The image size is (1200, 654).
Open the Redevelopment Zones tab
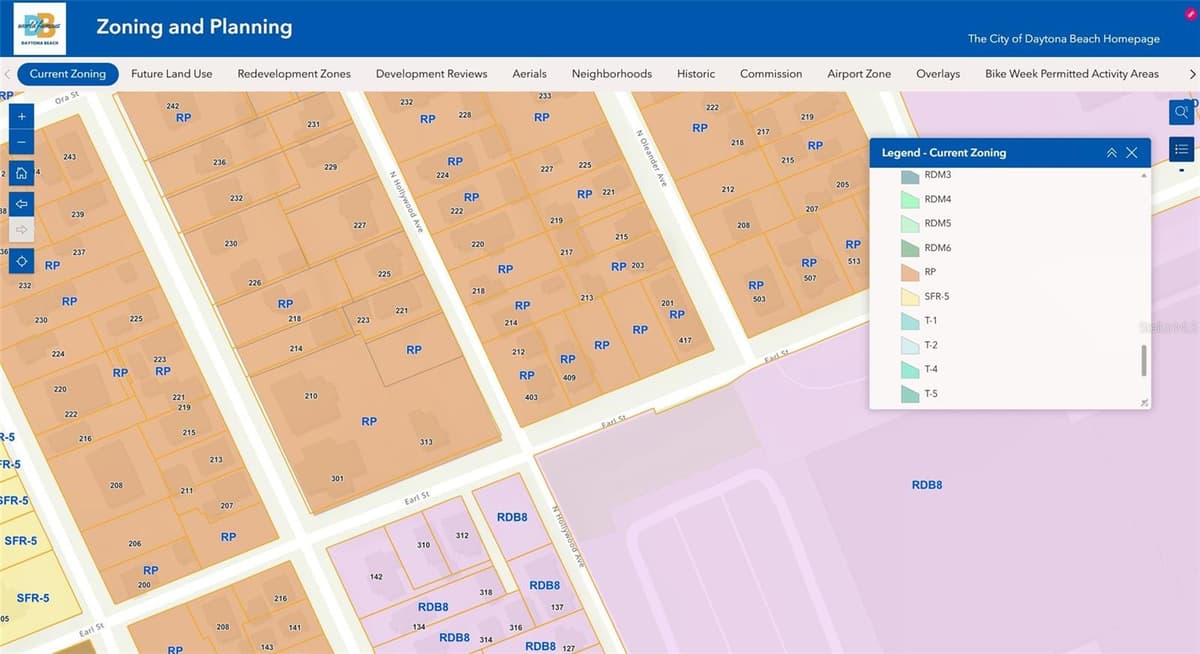click(x=294, y=74)
